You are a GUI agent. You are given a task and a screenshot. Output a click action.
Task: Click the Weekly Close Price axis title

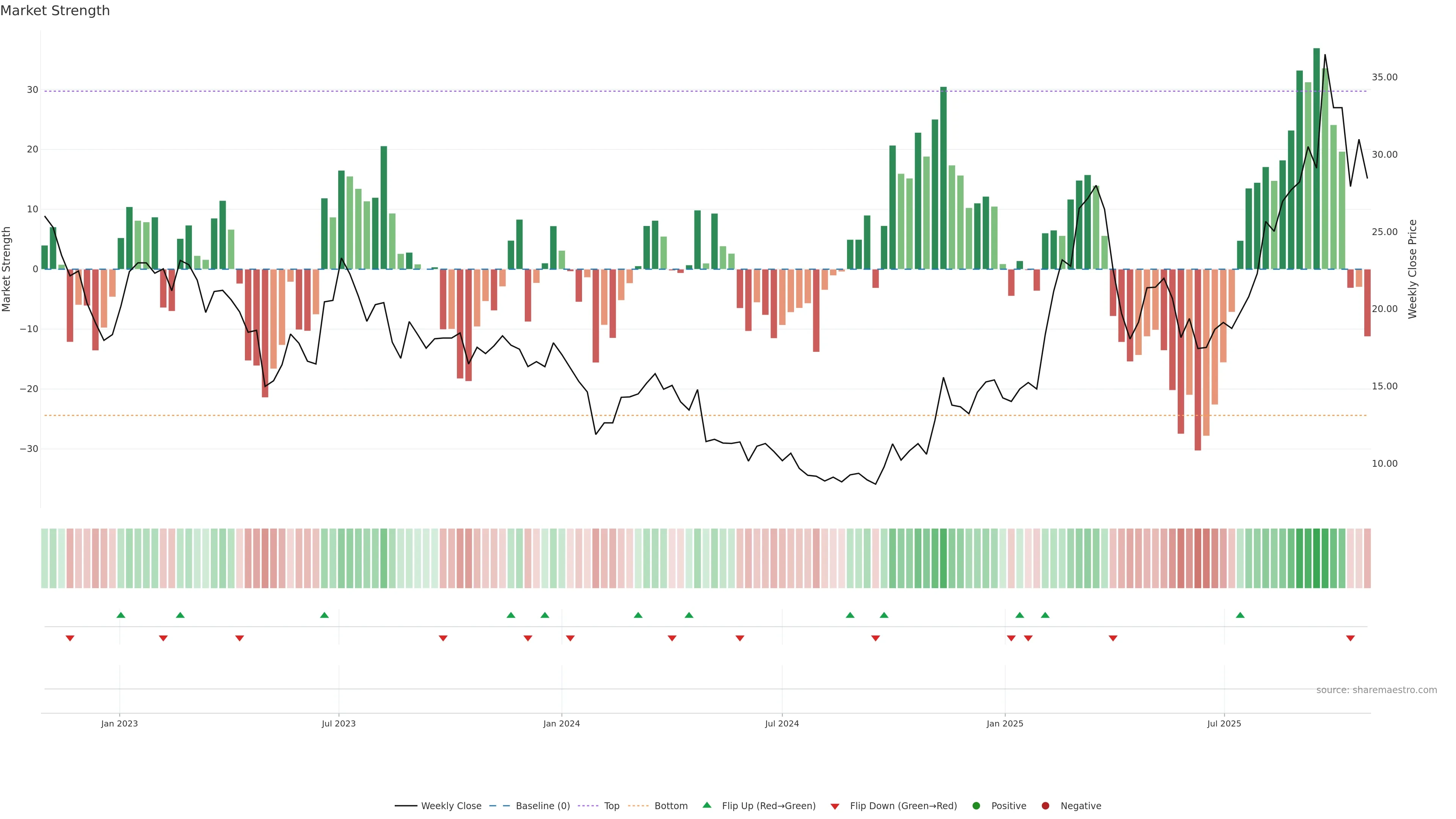coord(1412,269)
